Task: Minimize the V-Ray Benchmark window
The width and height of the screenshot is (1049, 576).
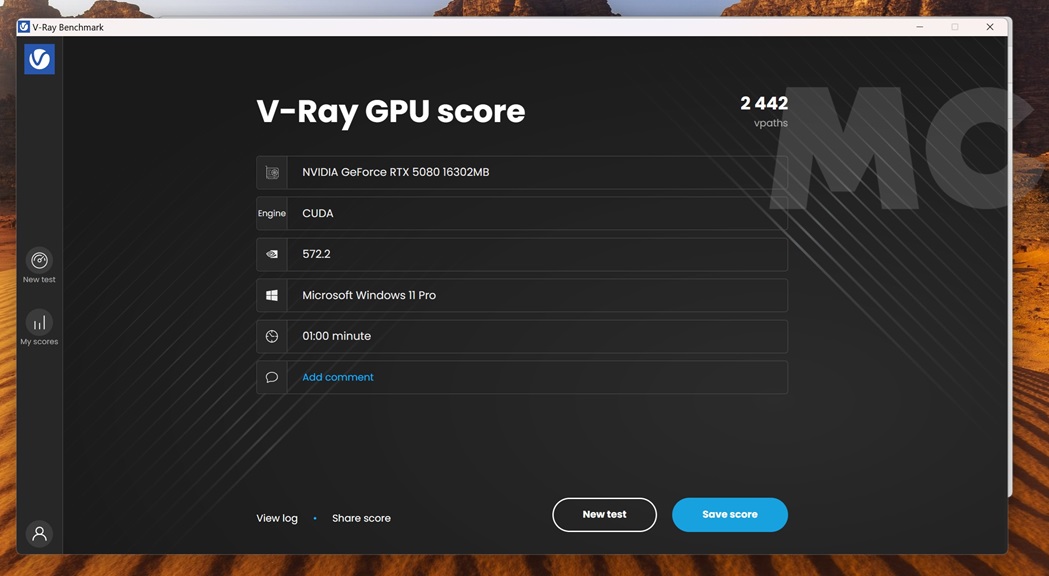Action: coord(919,27)
